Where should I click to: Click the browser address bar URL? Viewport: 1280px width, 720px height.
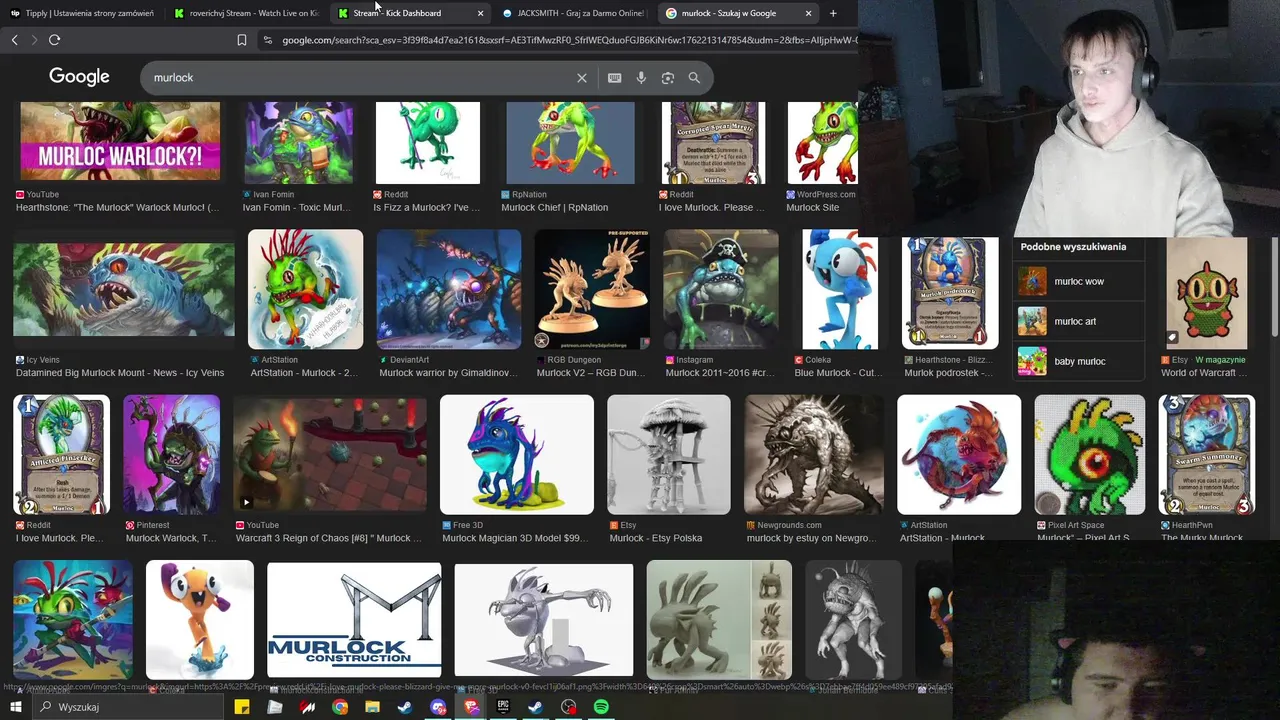coord(568,40)
